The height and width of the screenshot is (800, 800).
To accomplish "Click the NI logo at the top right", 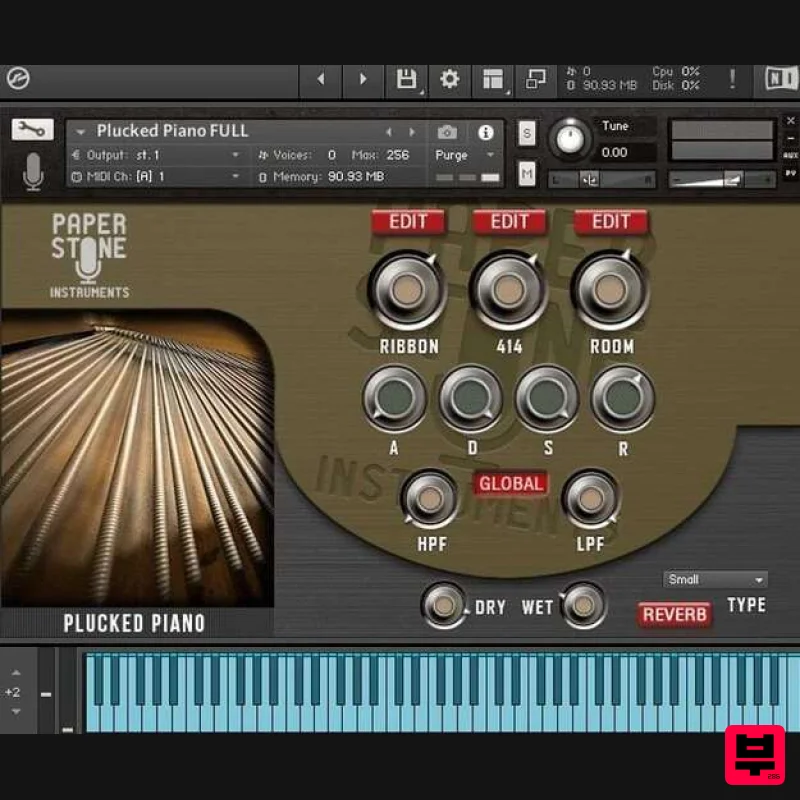I will click(x=780, y=79).
